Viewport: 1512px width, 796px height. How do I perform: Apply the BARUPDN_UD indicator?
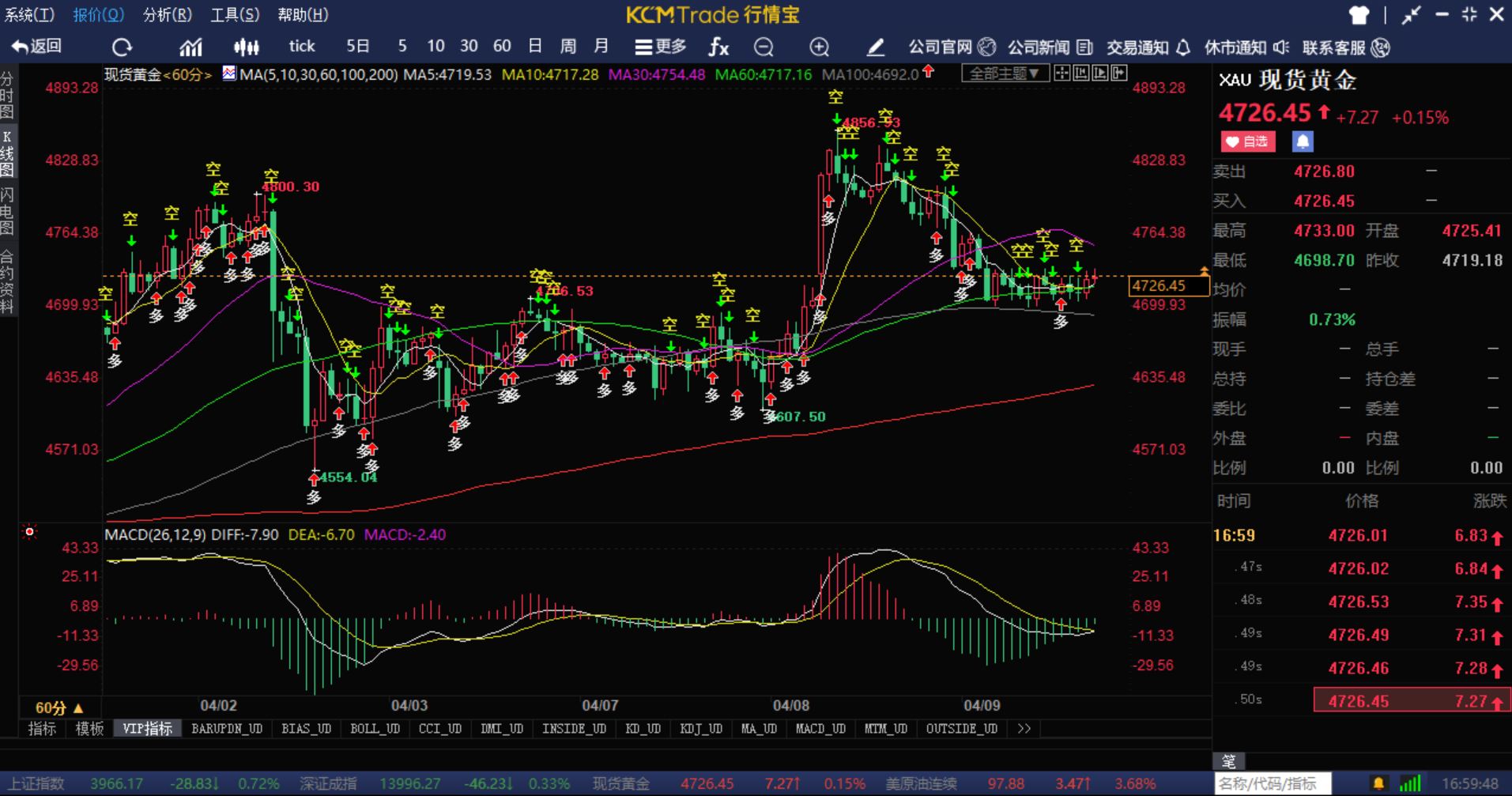(227, 729)
